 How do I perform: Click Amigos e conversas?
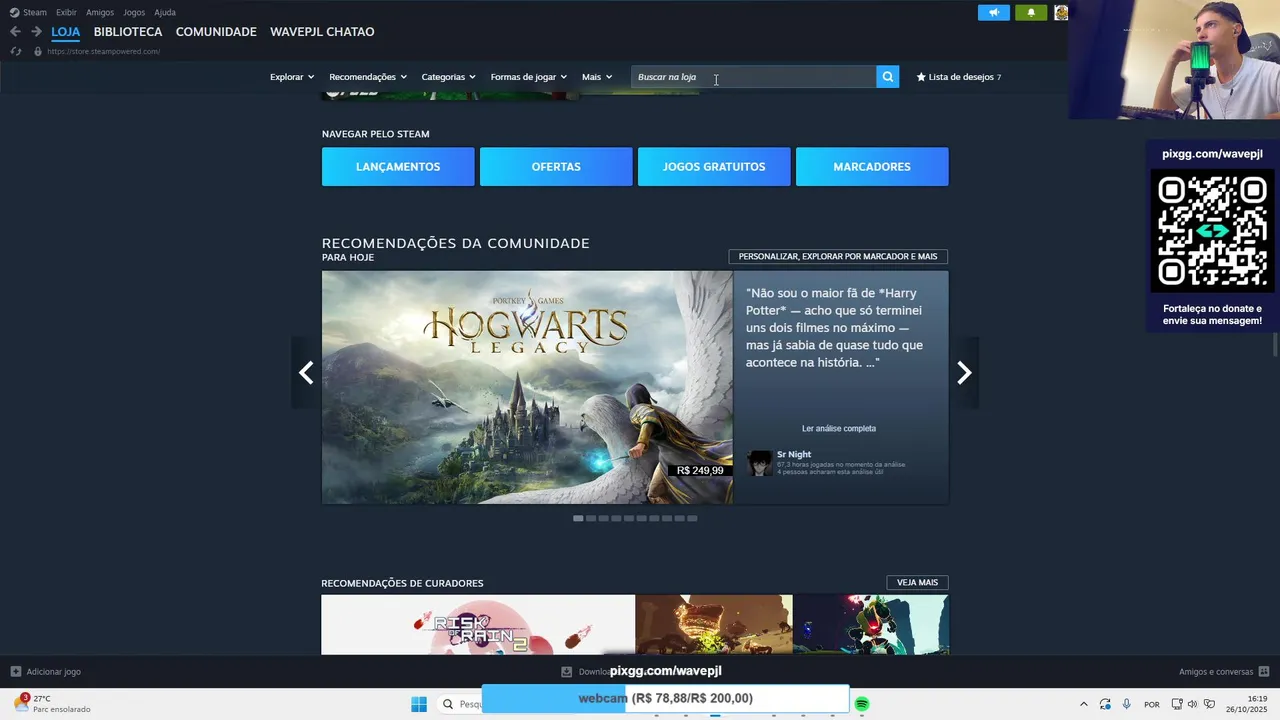click(1216, 672)
